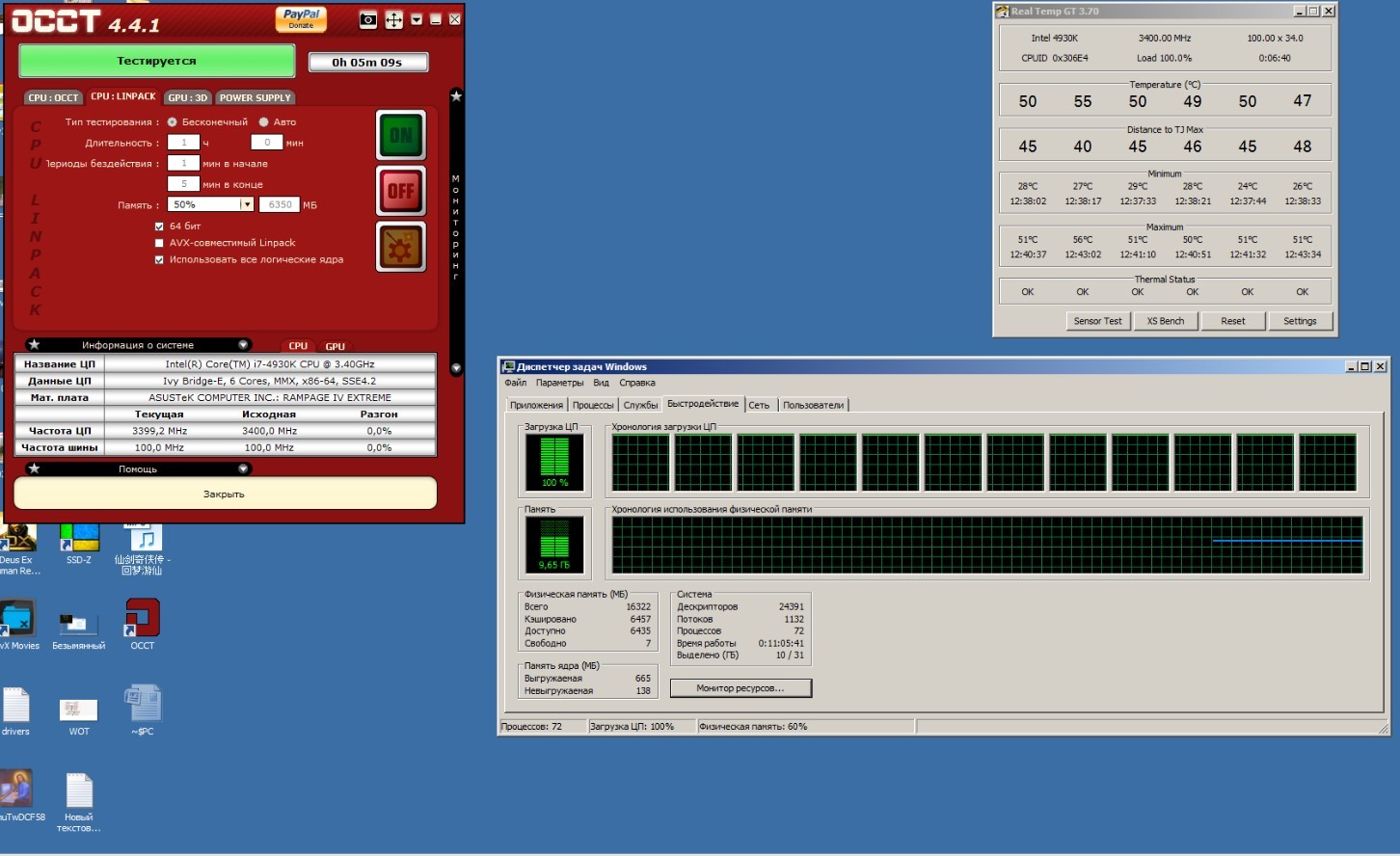Viewport: 1400px width, 856px height.
Task: Open Вид menu in Task Manager
Action: point(602,383)
